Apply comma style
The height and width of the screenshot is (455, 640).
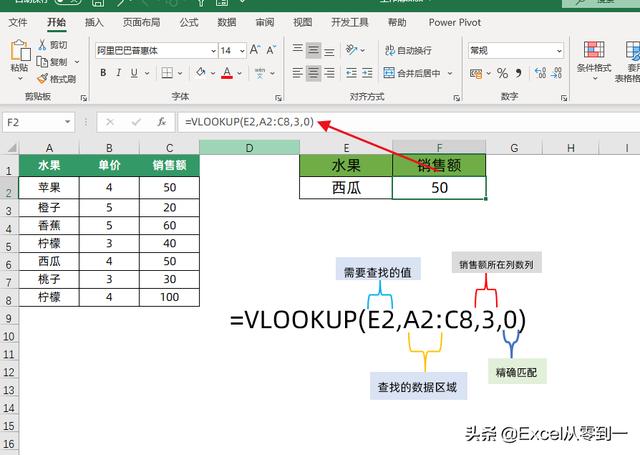click(519, 73)
